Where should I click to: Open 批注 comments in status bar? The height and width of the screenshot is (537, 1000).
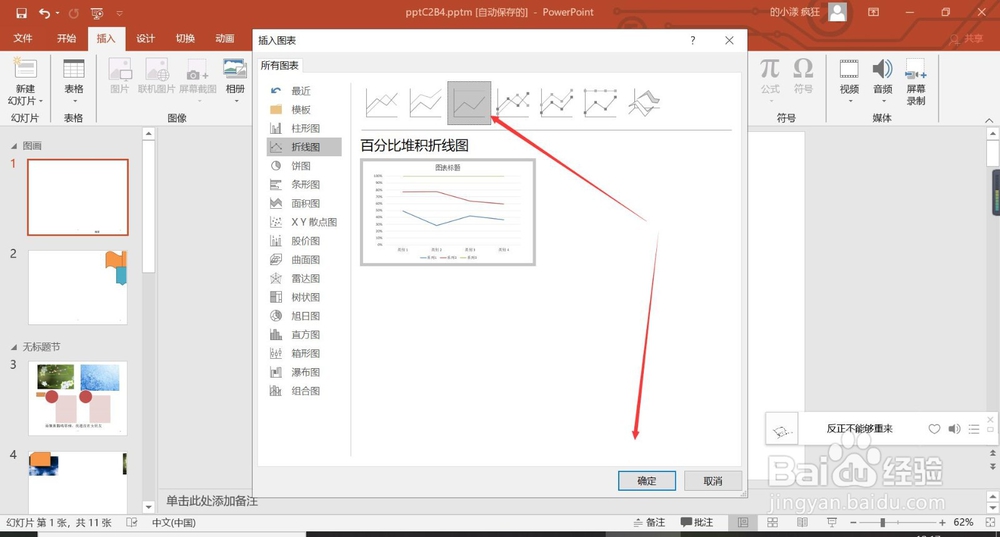tap(697, 522)
